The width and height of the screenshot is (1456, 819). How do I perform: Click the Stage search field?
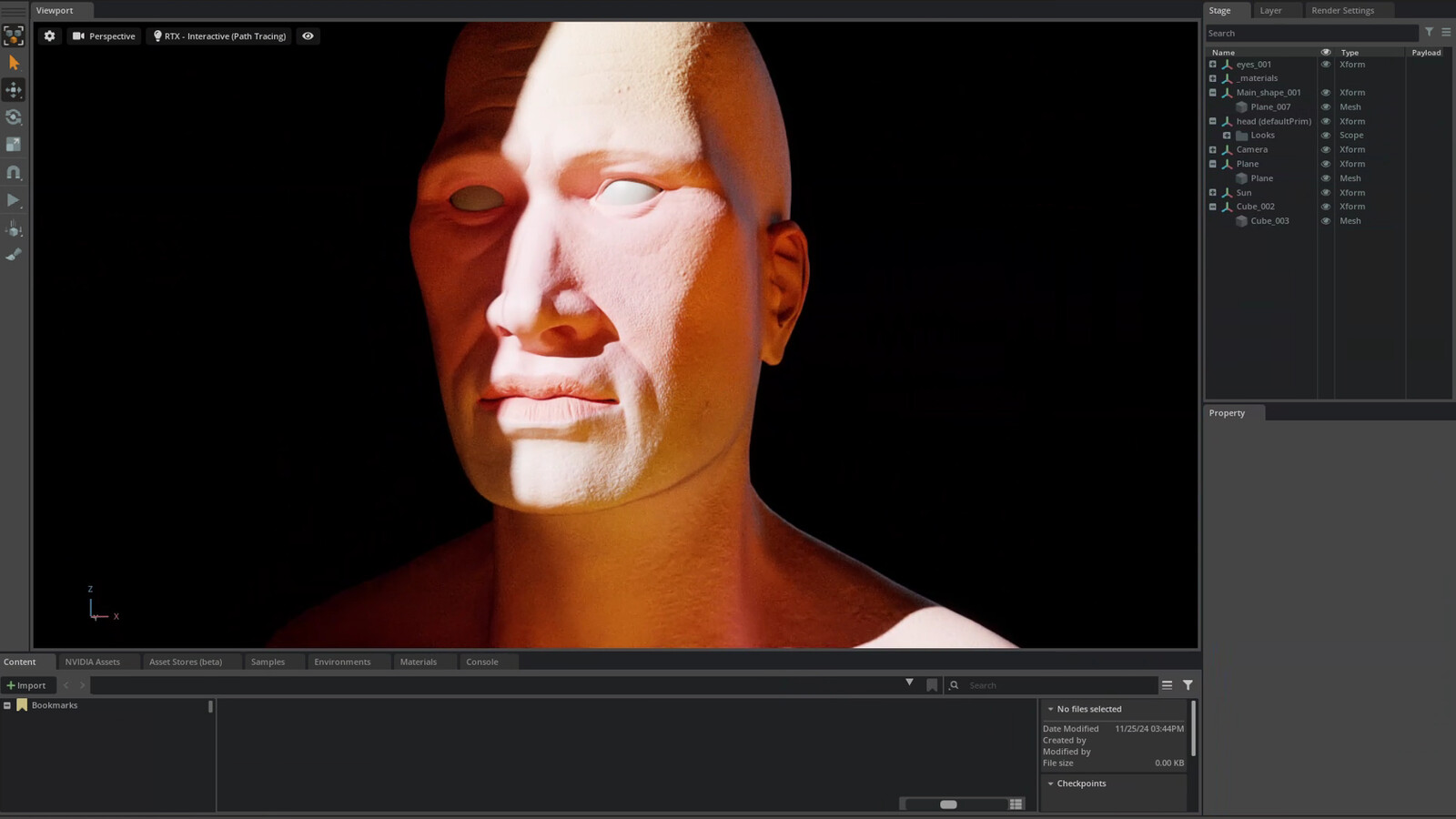(1311, 33)
